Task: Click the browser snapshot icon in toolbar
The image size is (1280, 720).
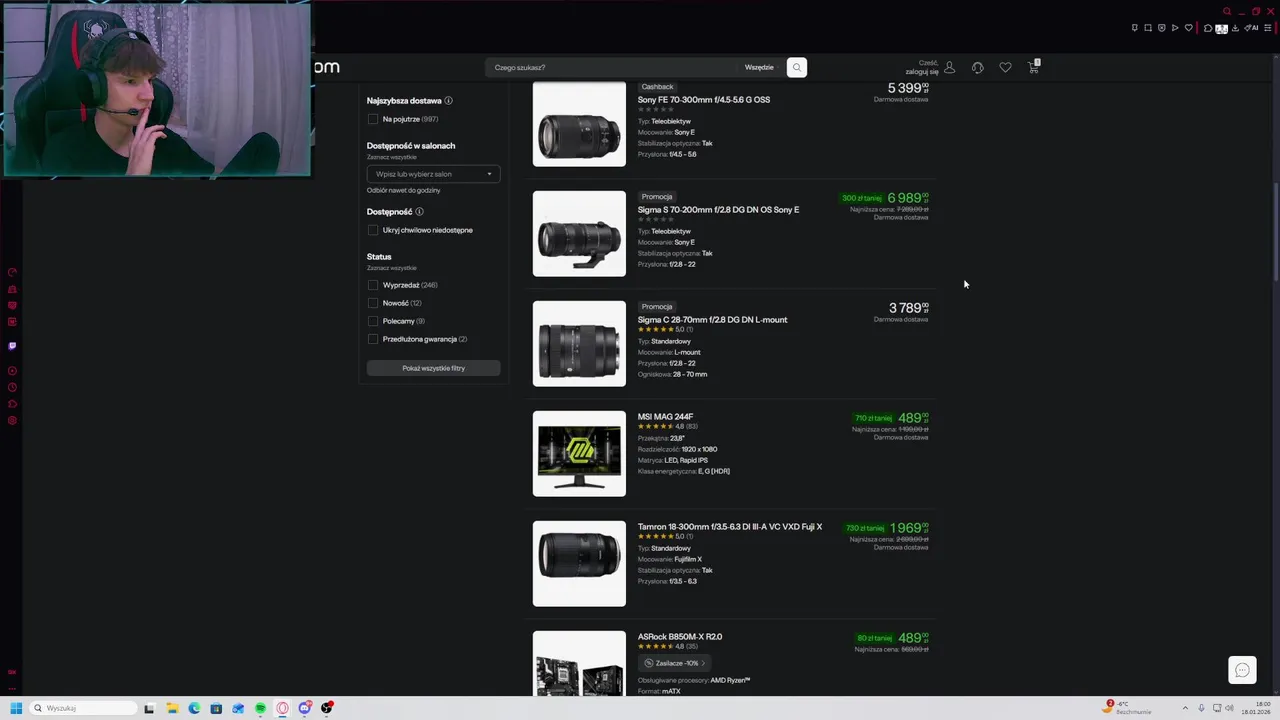Action: click(x=1148, y=28)
